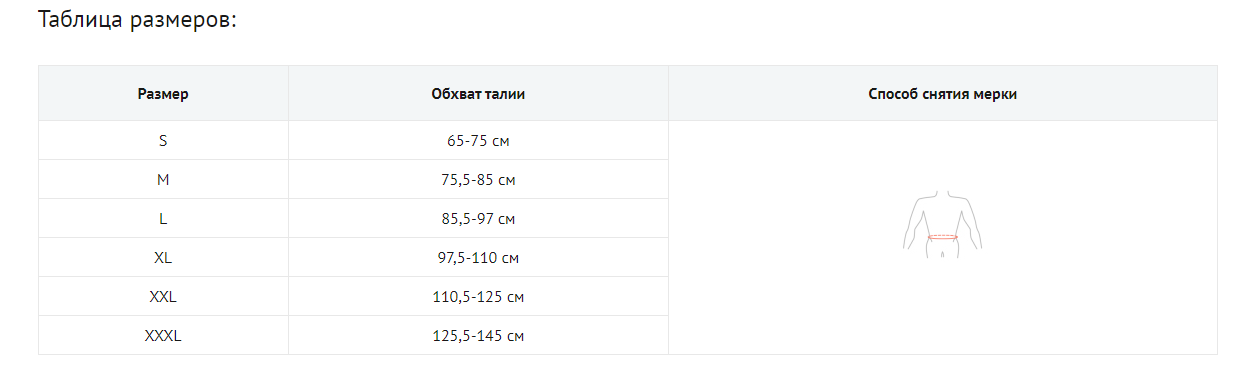The image size is (1258, 382).
Task: Select the L size cell
Action: [x=163, y=219]
